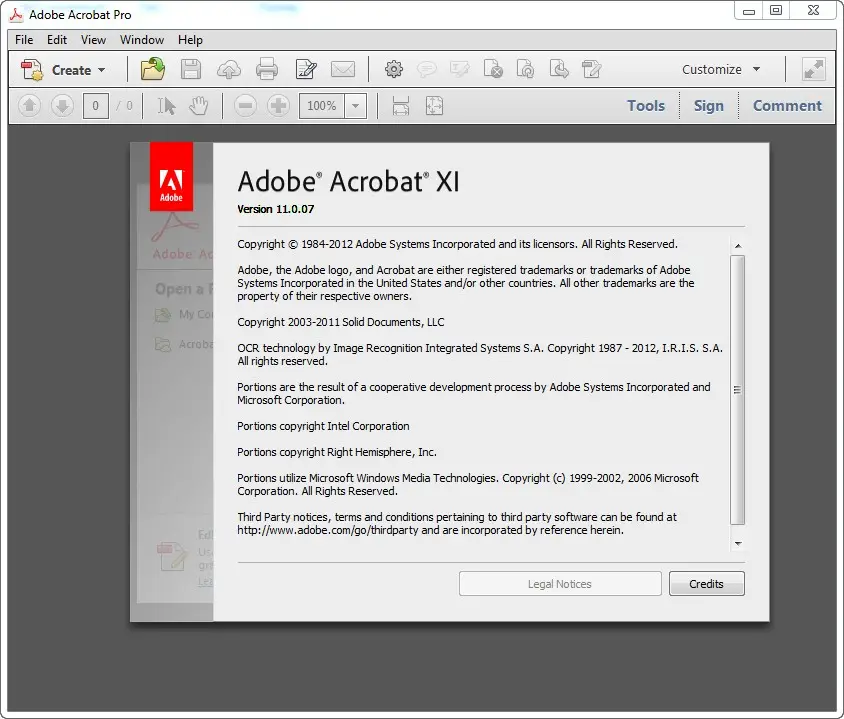This screenshot has height=719, width=844.
Task: Open the zoom level dropdown arrow
Action: click(x=356, y=106)
